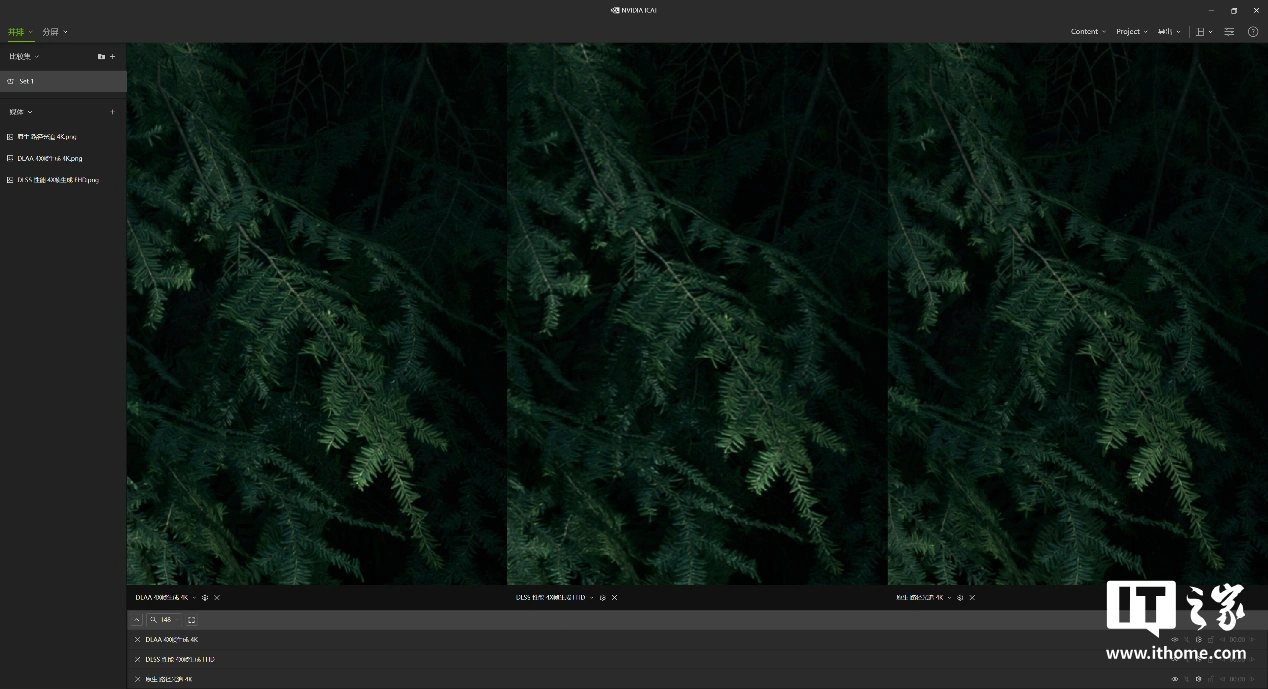Screen dimensions: 1268x689
Task: Toggle visibility eye on the DLAA bottom row
Action: pyautogui.click(x=1175, y=640)
